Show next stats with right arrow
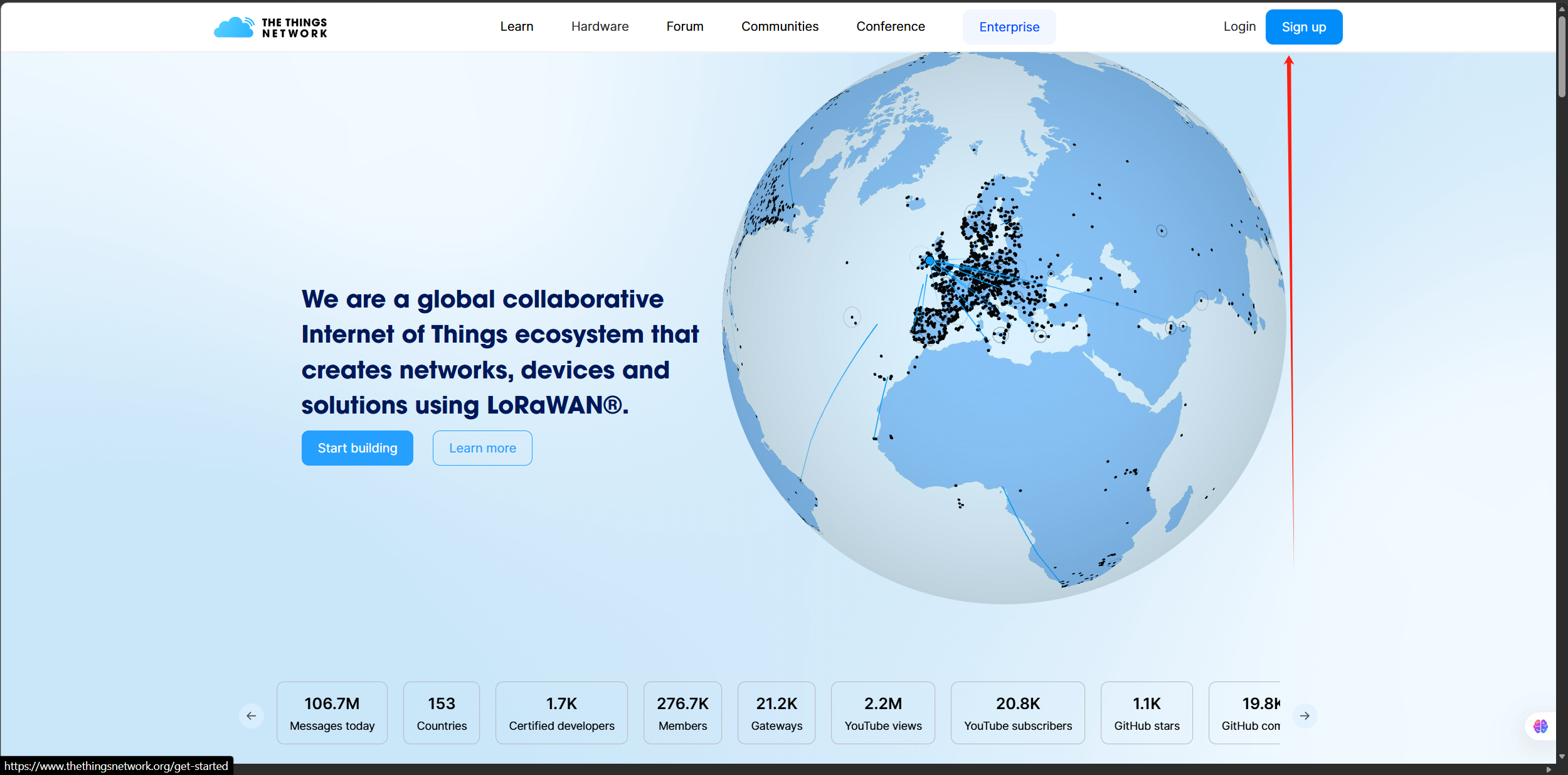The height and width of the screenshot is (775, 1568). [x=1305, y=716]
